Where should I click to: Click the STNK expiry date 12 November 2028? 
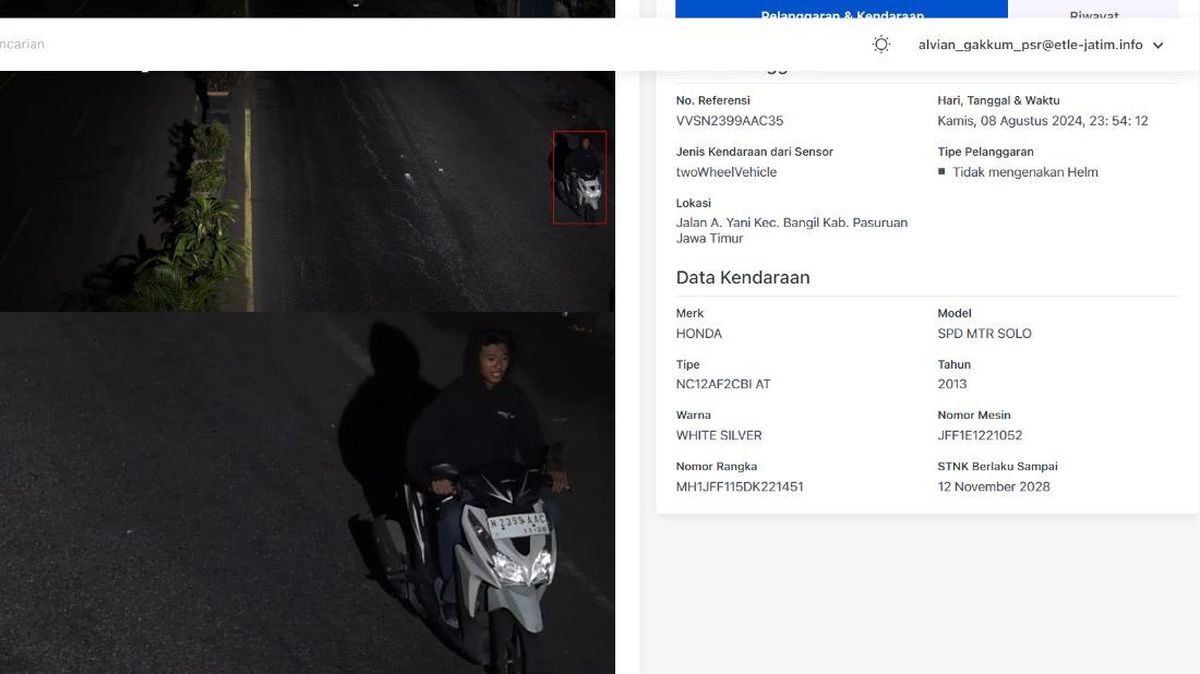[x=994, y=486]
